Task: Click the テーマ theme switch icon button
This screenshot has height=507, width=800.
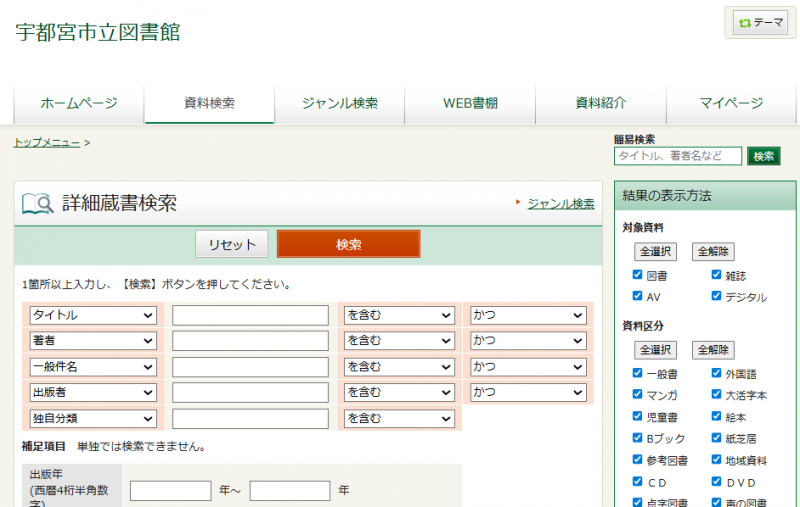Action: tap(760, 23)
